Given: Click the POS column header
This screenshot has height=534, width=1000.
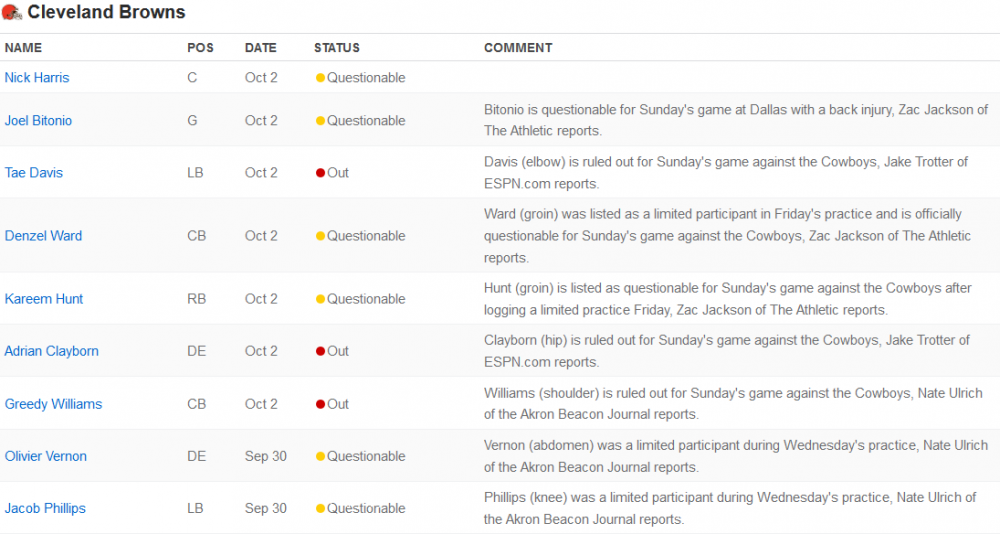Looking at the screenshot, I should point(200,48).
